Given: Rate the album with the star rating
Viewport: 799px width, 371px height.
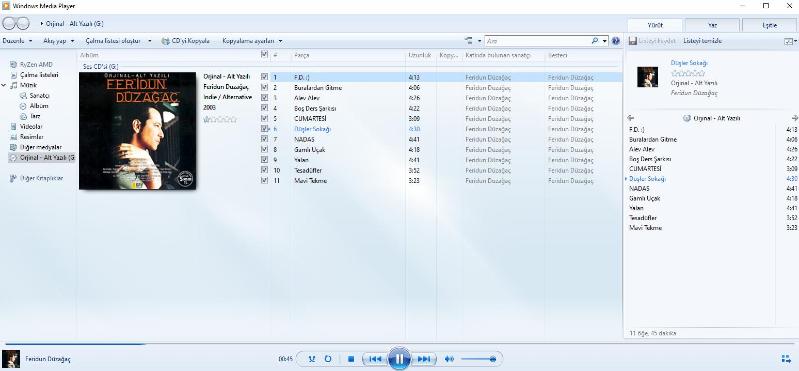Looking at the screenshot, I should [220, 120].
